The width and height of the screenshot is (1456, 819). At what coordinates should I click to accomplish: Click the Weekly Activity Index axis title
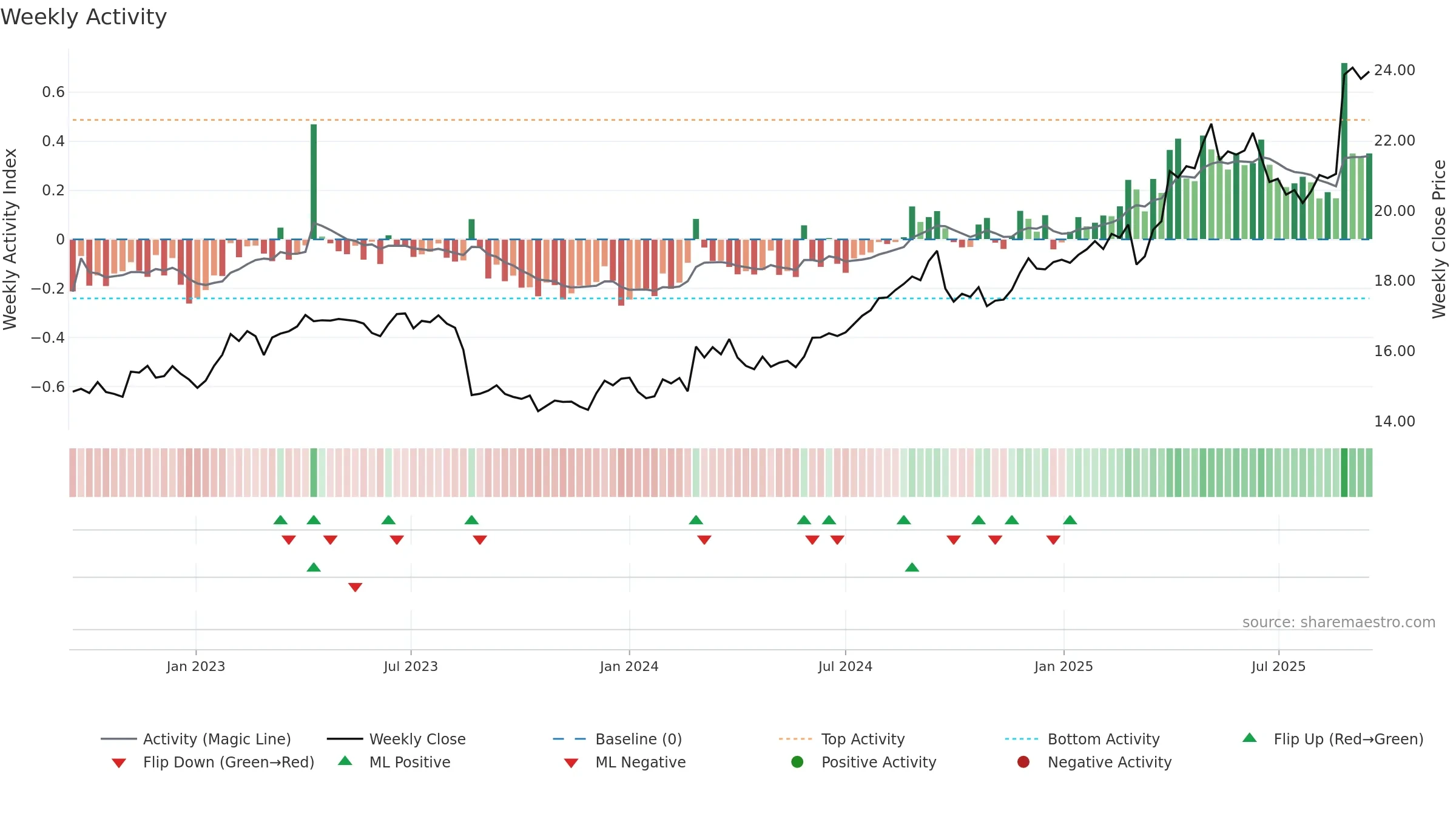pyautogui.click(x=10, y=239)
